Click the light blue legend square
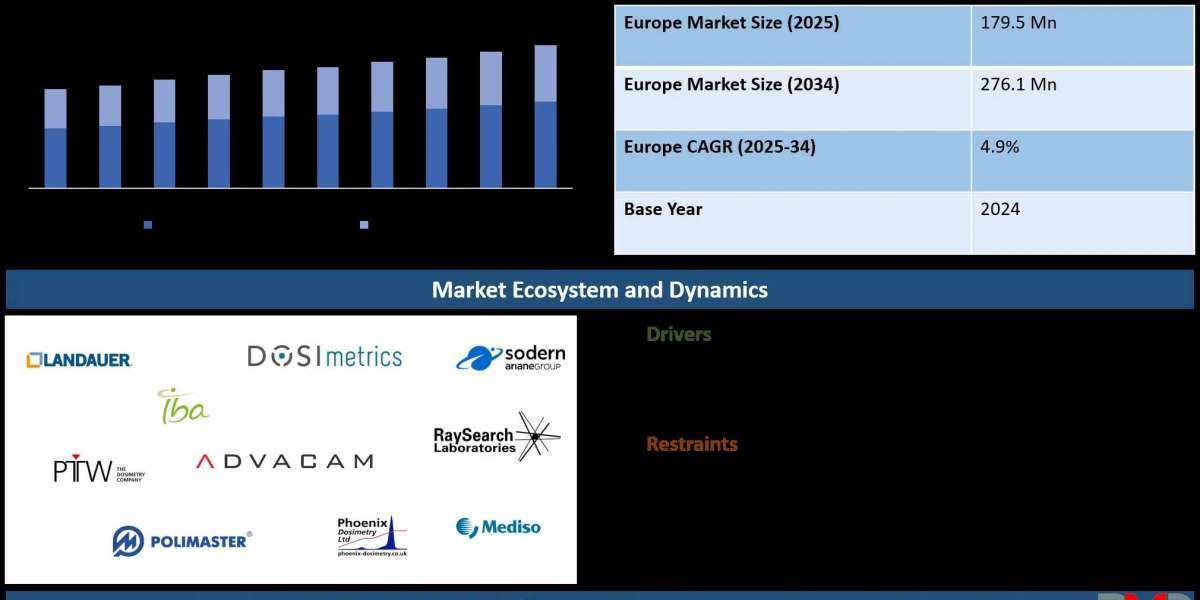This screenshot has height=600, width=1200. [x=364, y=225]
